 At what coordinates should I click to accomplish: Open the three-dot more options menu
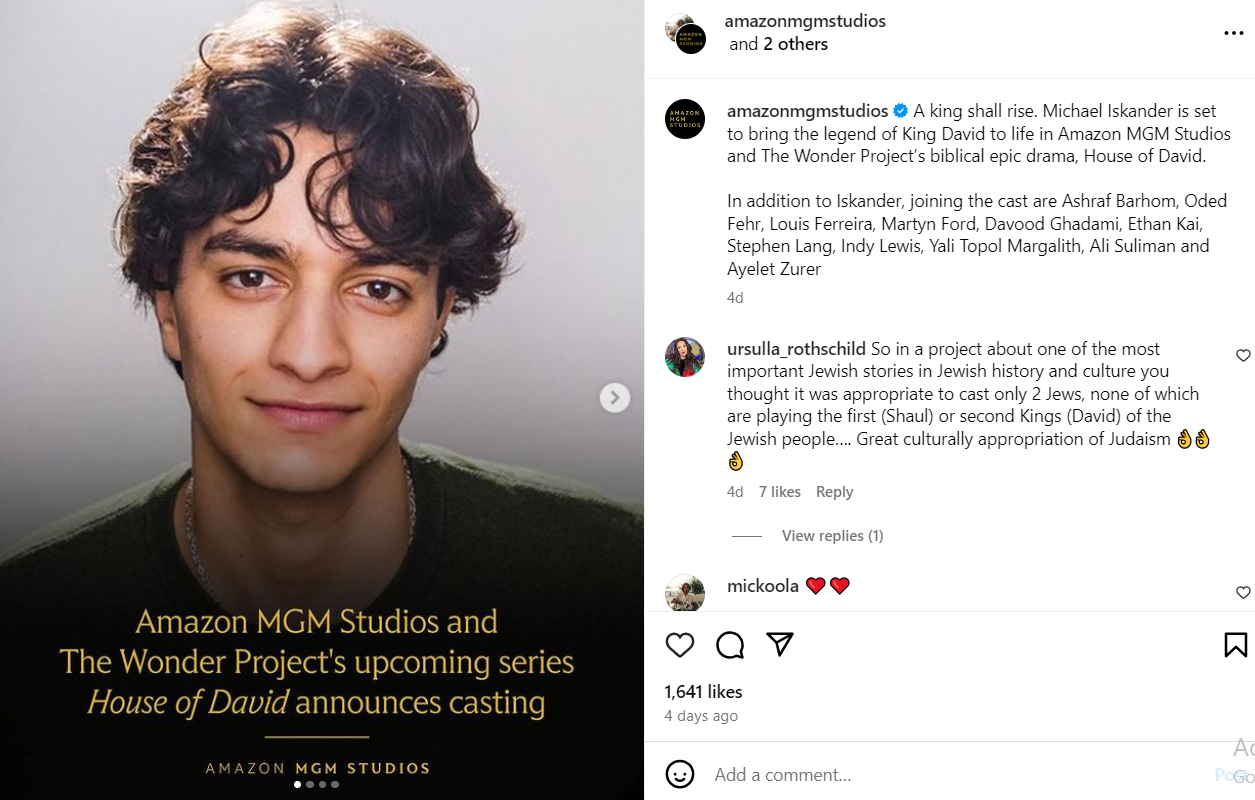tap(1233, 33)
